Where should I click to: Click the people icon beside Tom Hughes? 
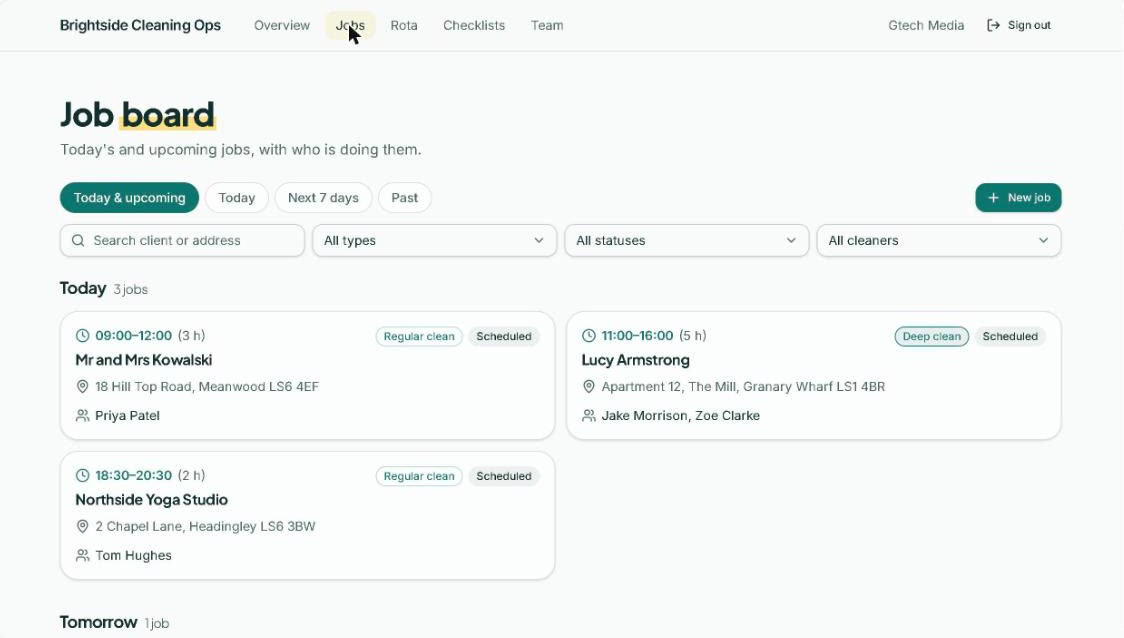tap(82, 555)
